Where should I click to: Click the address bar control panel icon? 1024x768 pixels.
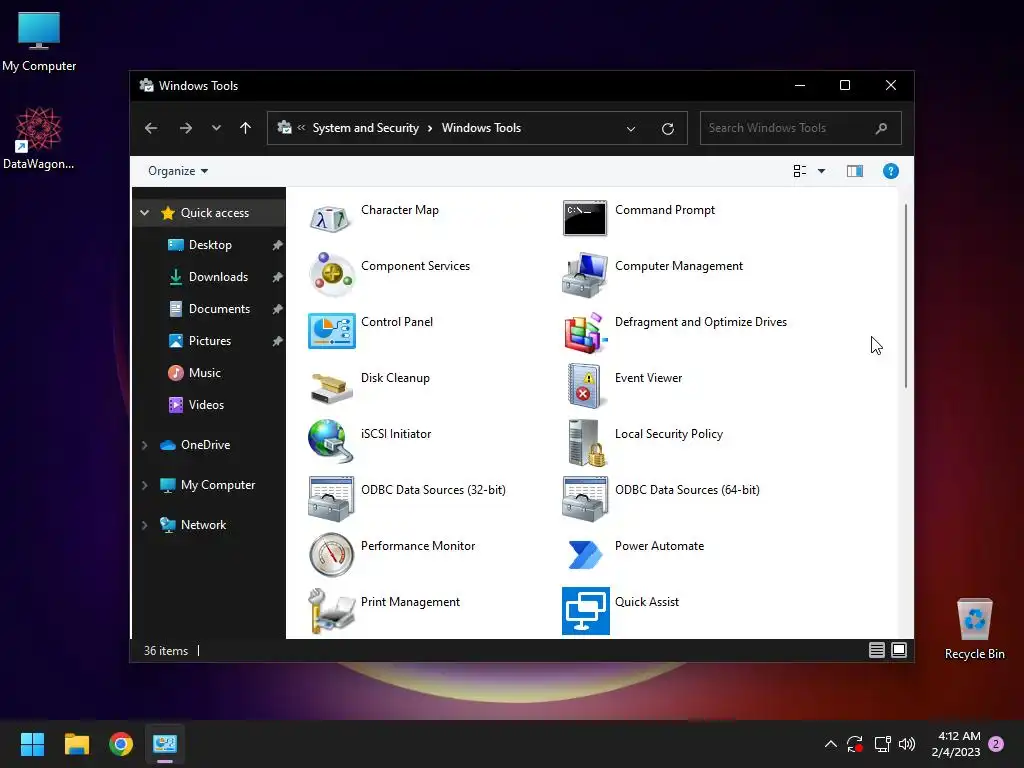tap(284, 128)
